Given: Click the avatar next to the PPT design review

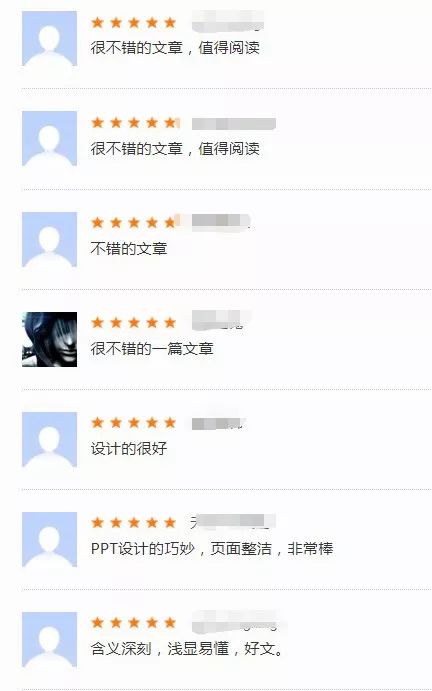Looking at the screenshot, I should pyautogui.click(x=49, y=539).
